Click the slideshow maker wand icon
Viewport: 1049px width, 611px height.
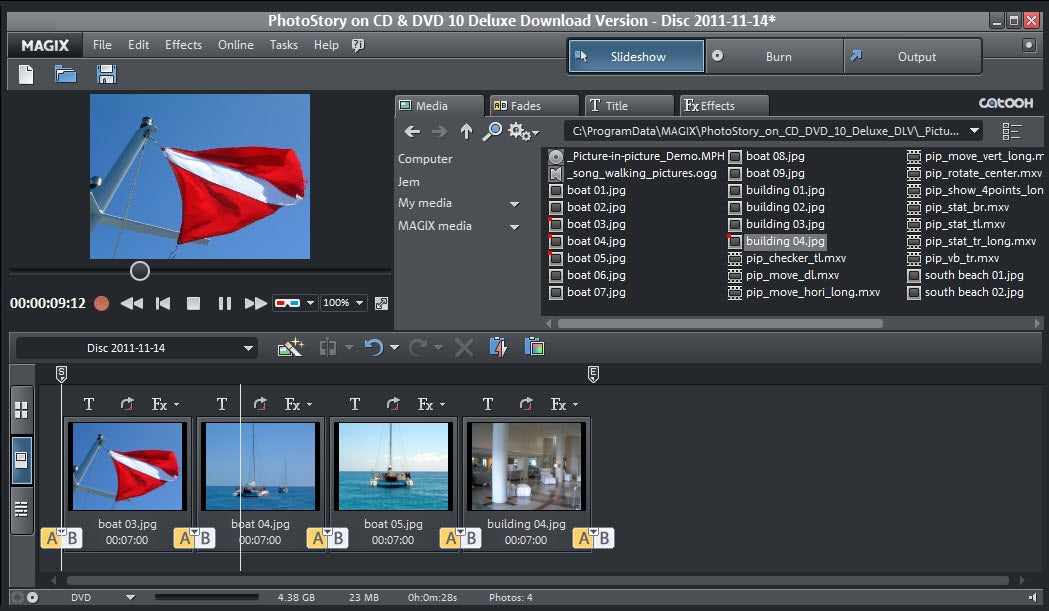tap(290, 348)
